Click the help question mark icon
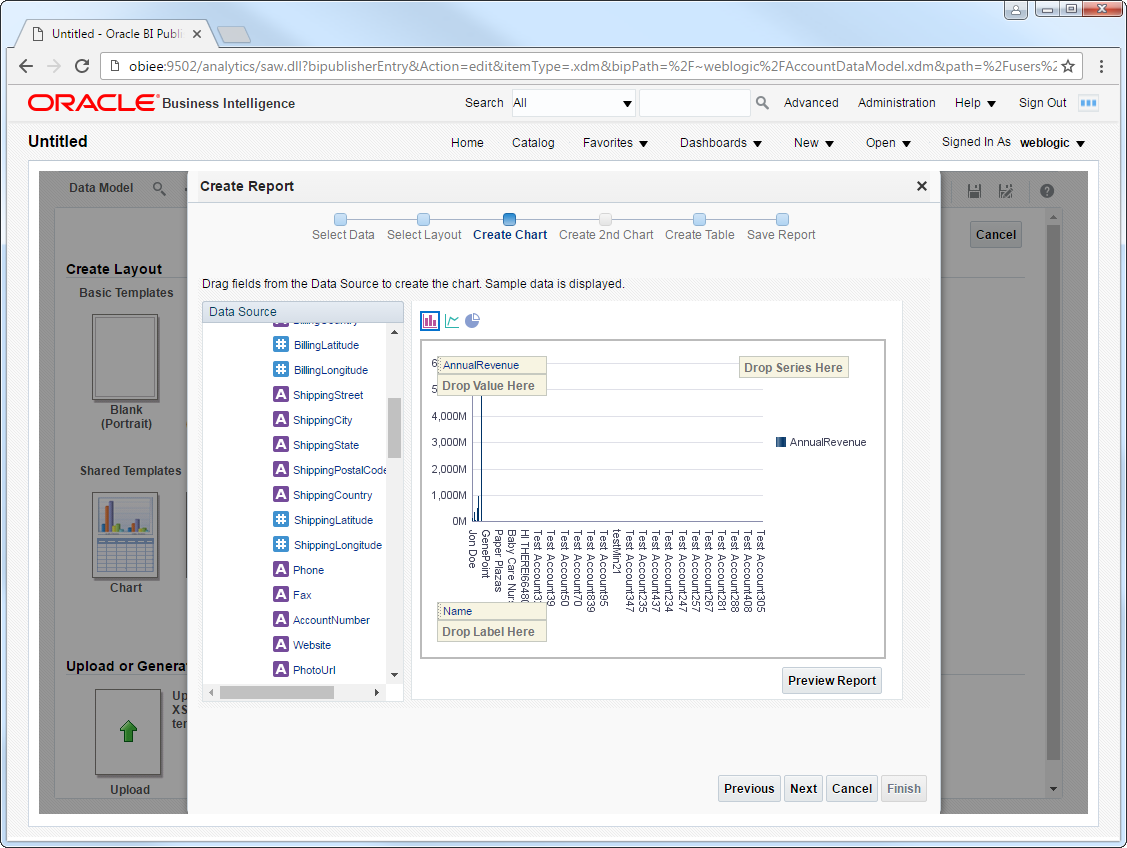1127x848 pixels. click(x=1047, y=190)
